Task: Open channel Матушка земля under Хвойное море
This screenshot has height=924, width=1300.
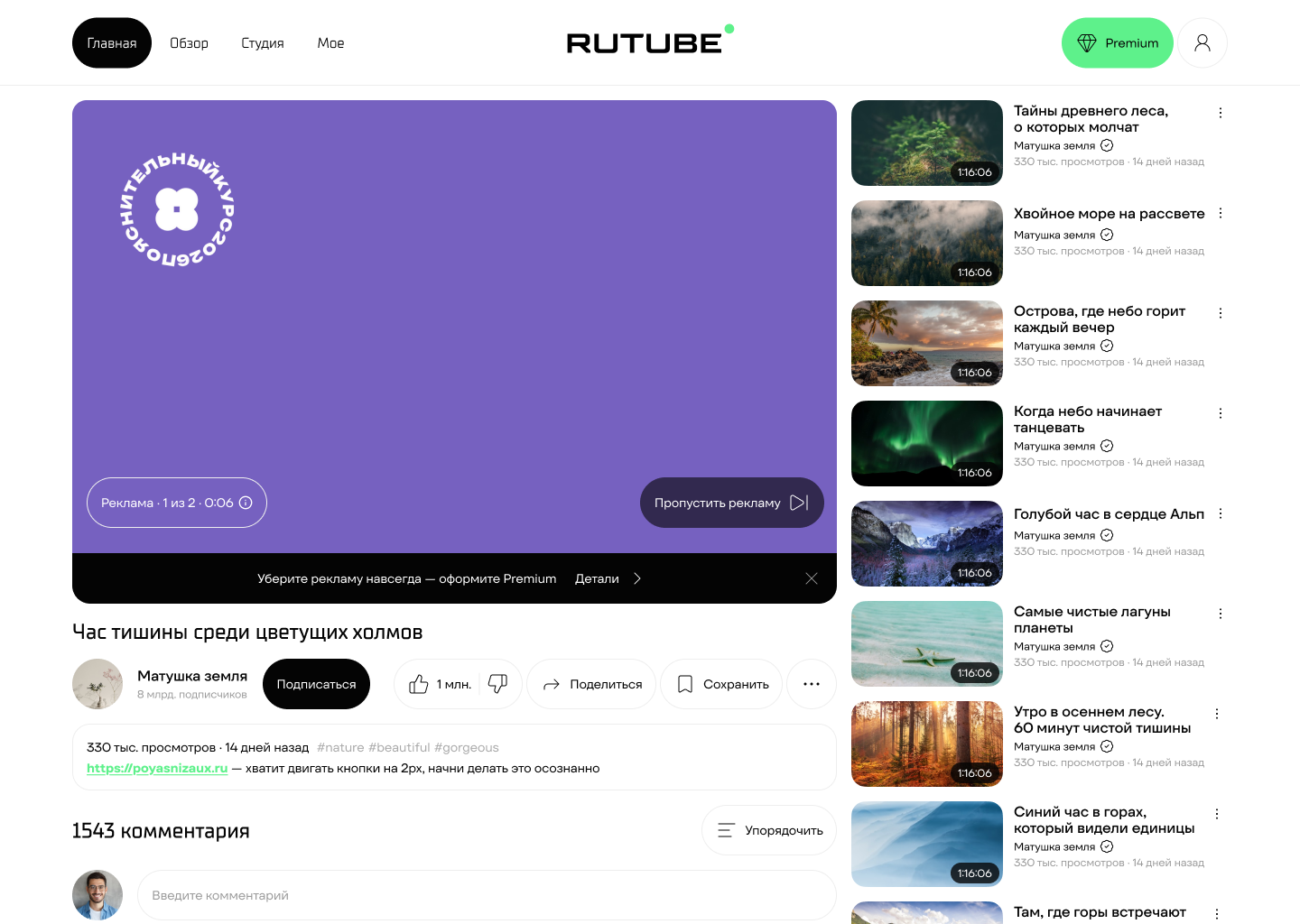Action: (1054, 235)
